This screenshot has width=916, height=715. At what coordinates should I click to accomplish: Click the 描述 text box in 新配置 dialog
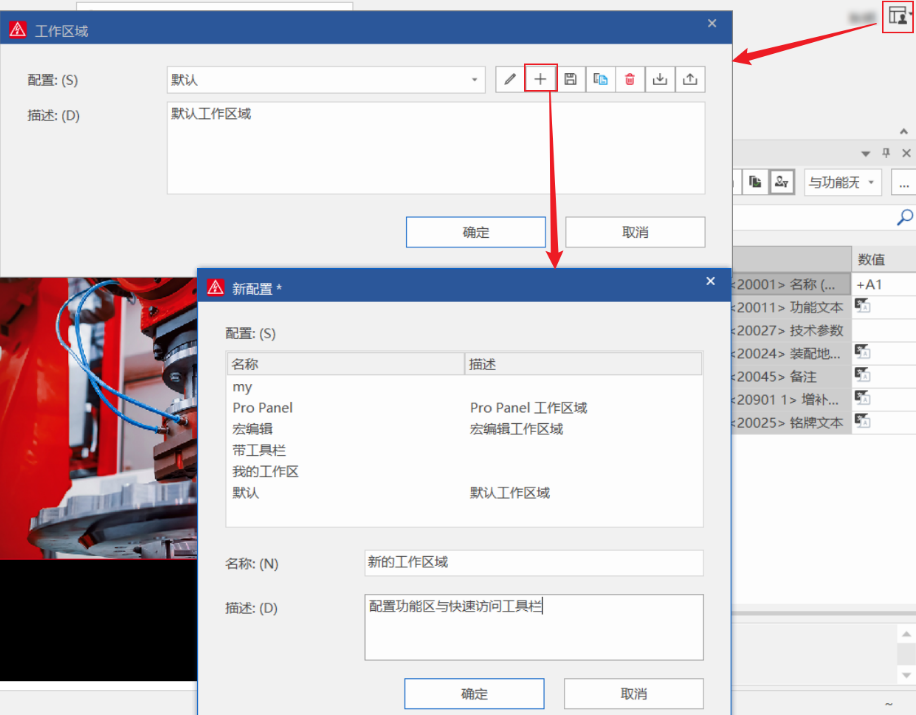pos(534,627)
